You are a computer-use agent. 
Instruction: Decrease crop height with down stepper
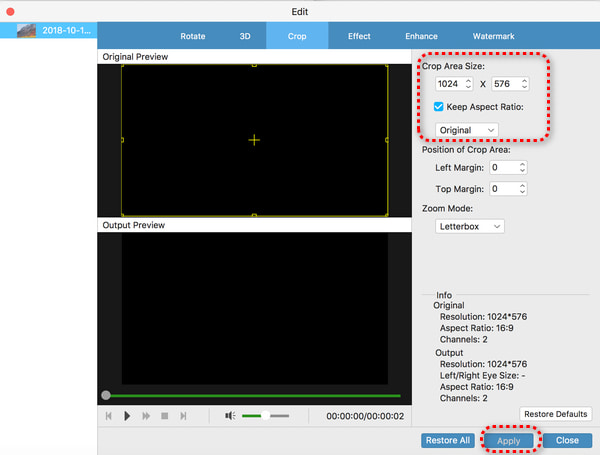[524, 87]
